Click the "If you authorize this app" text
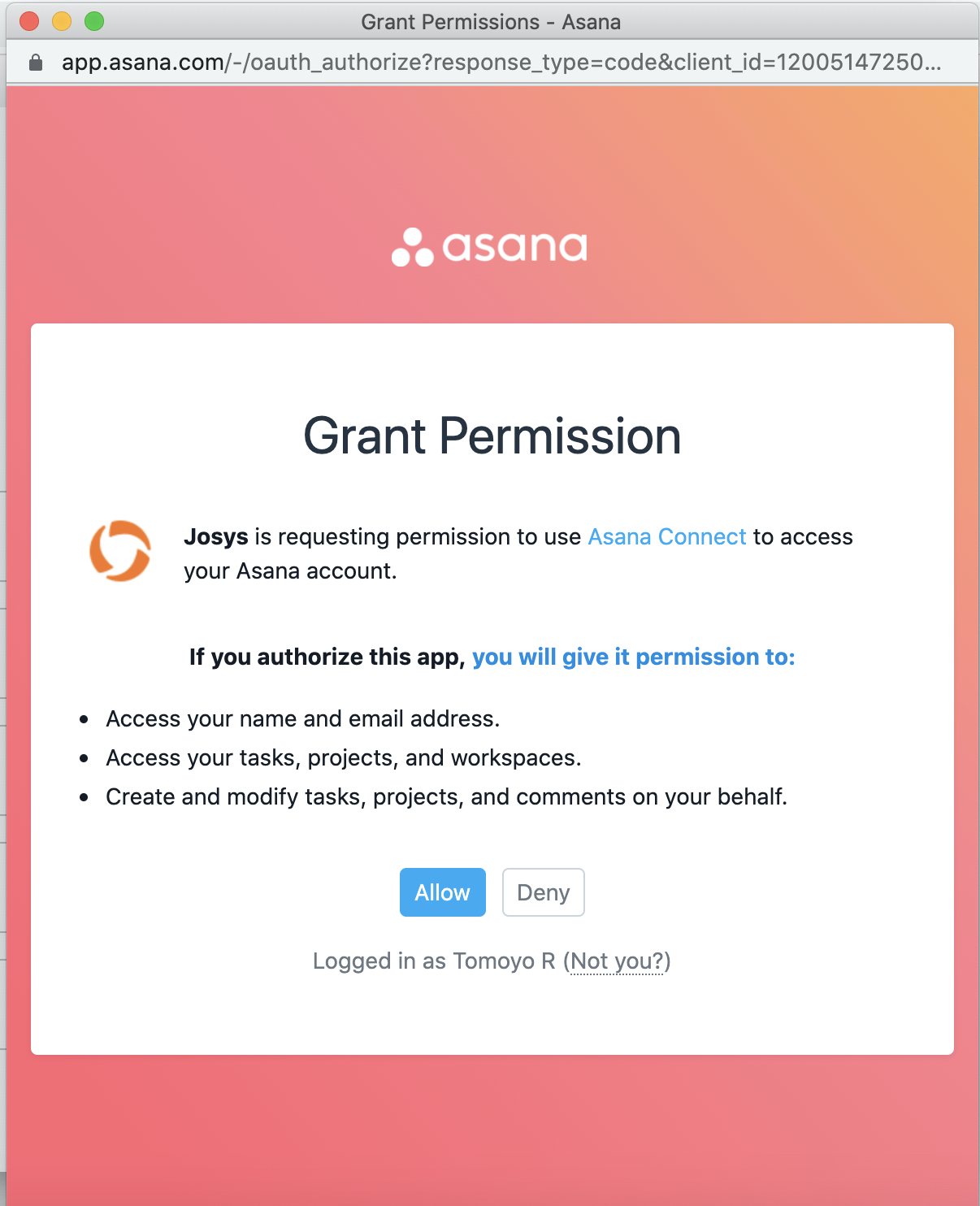Screen dimensions: 980x1206 coord(327,657)
